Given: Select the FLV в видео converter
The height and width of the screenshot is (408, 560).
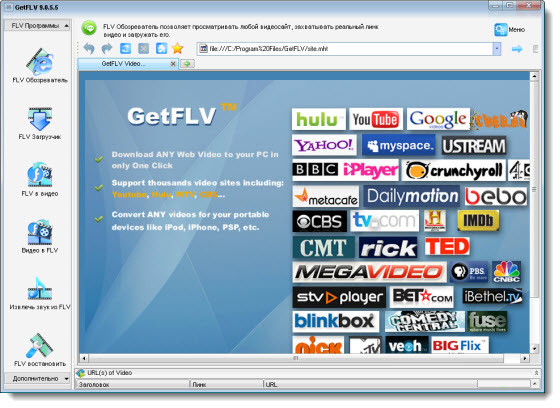Looking at the screenshot, I should (40, 179).
